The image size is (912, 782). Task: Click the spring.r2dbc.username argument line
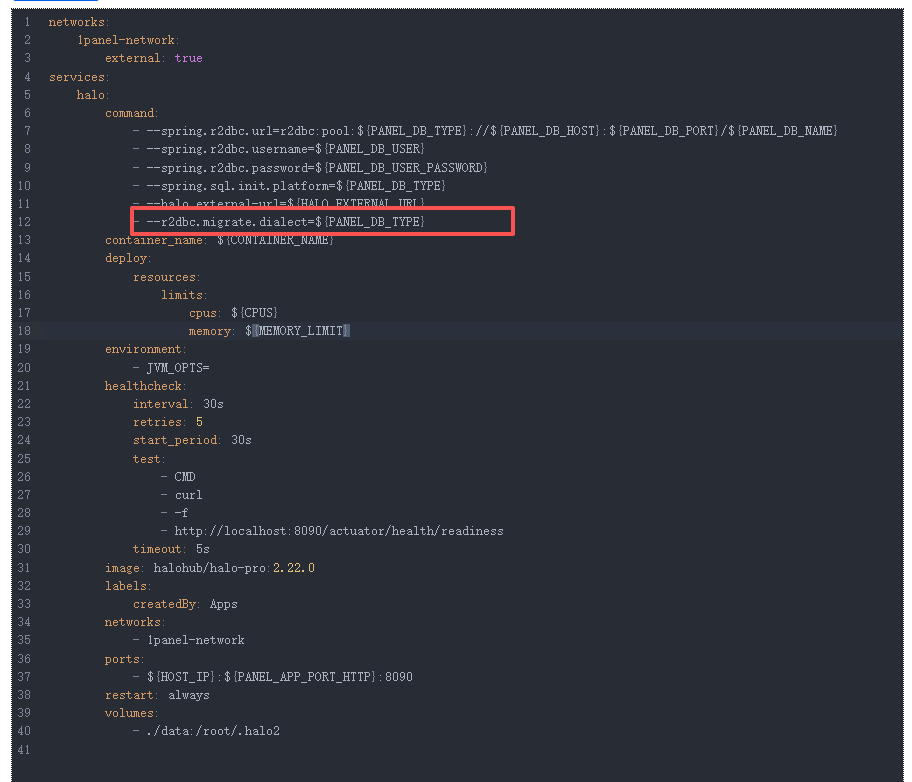[x=285, y=149]
